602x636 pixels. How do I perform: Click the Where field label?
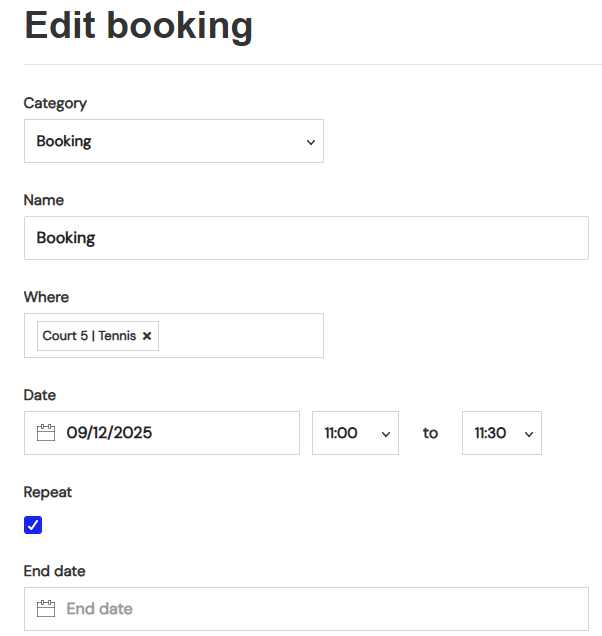46,297
